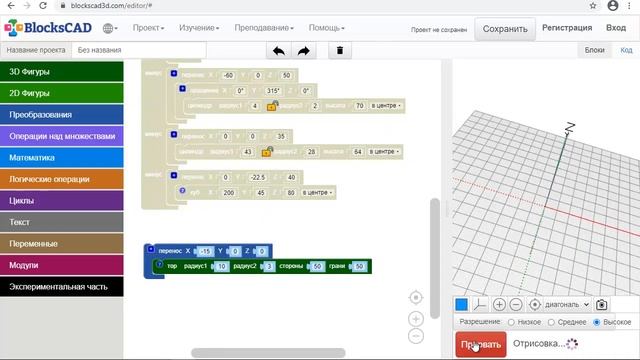Viewport: 640px width, 360px height.
Task: Reset the 3D view with target icon
Action: tap(534, 304)
